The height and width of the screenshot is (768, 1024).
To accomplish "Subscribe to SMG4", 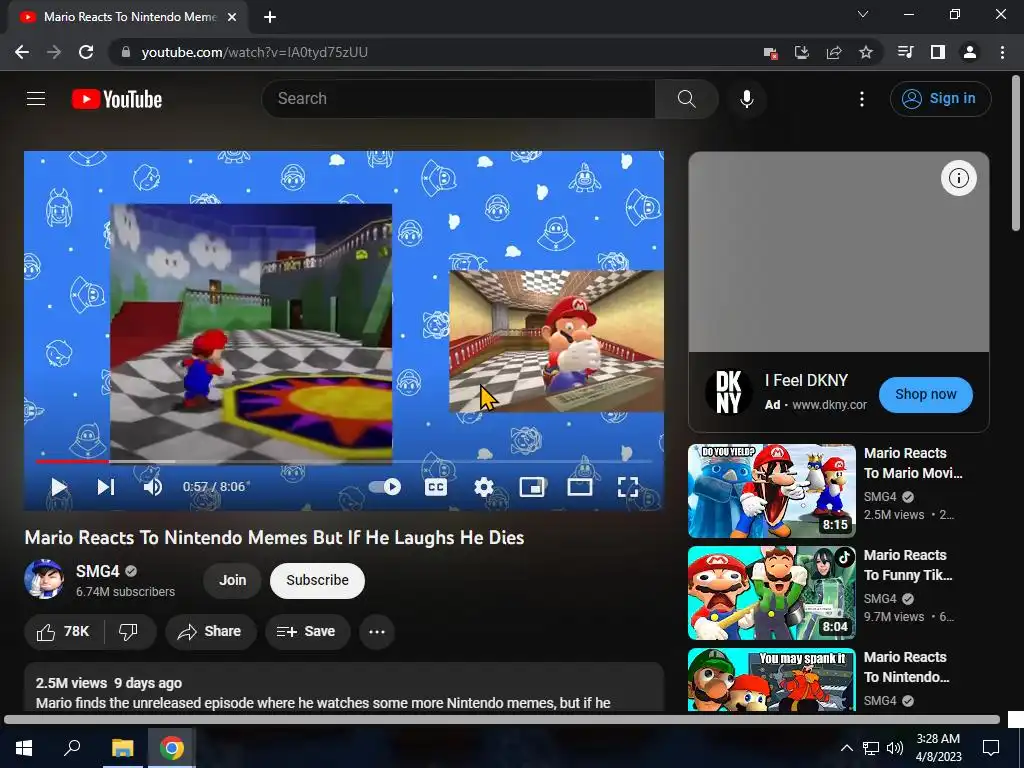I will click(317, 580).
